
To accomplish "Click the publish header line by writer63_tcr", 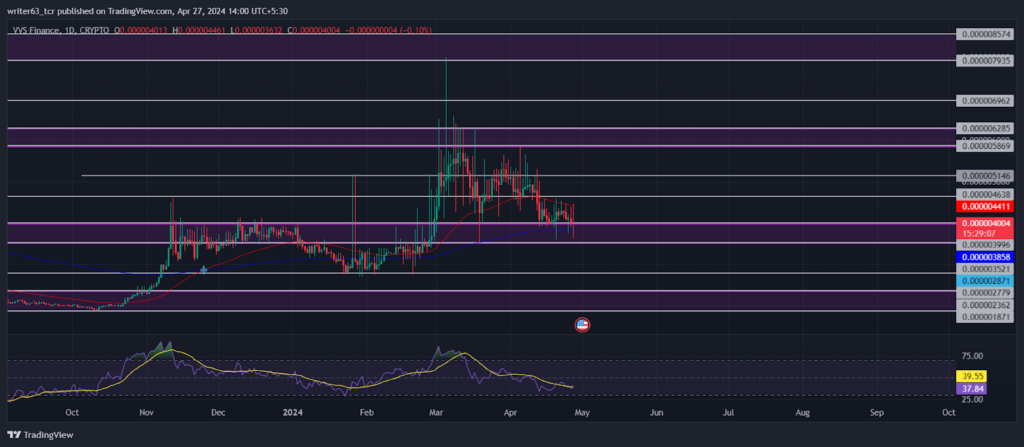I will pos(148,11).
